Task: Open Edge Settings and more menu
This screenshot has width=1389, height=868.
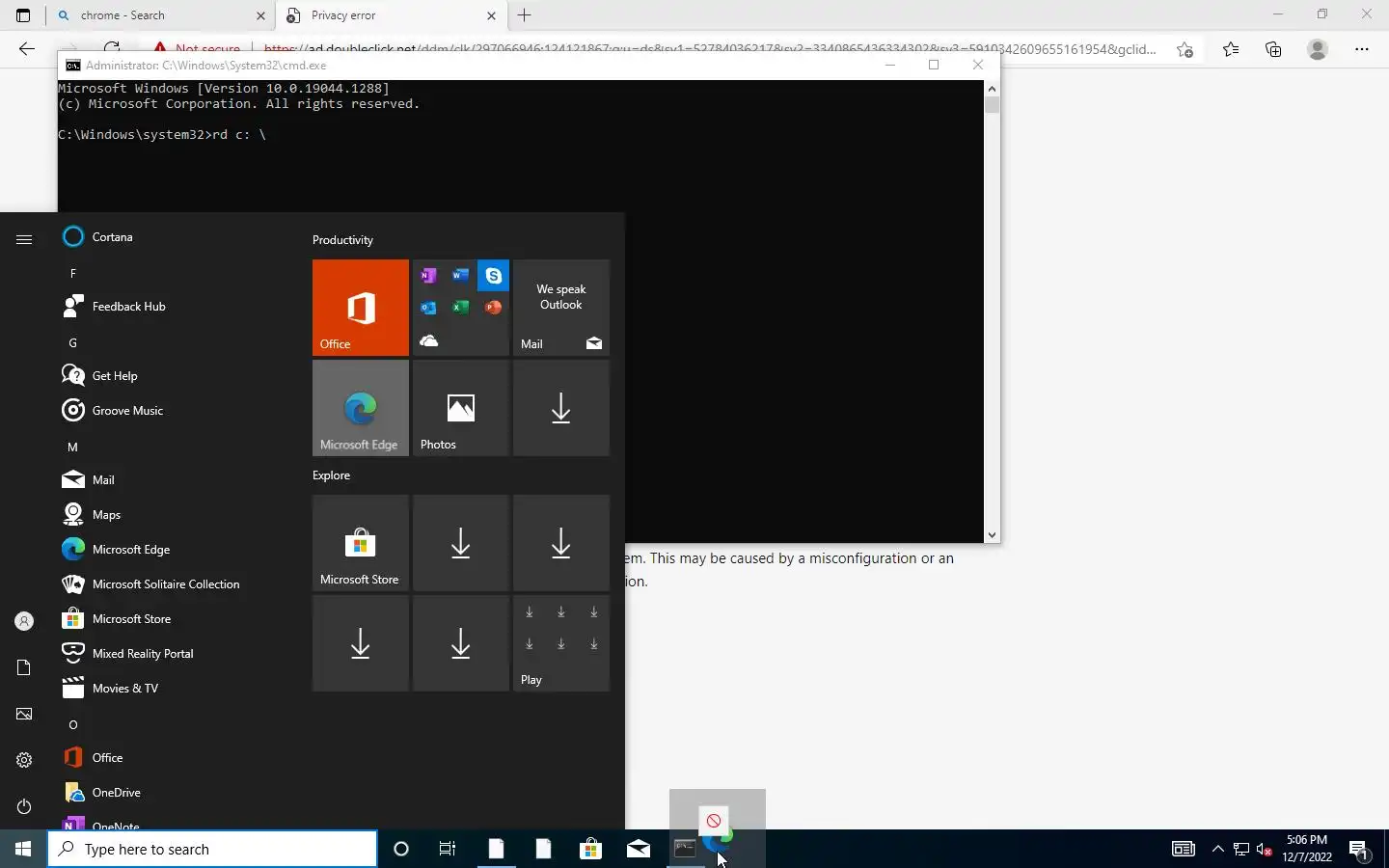Action: (x=1362, y=49)
